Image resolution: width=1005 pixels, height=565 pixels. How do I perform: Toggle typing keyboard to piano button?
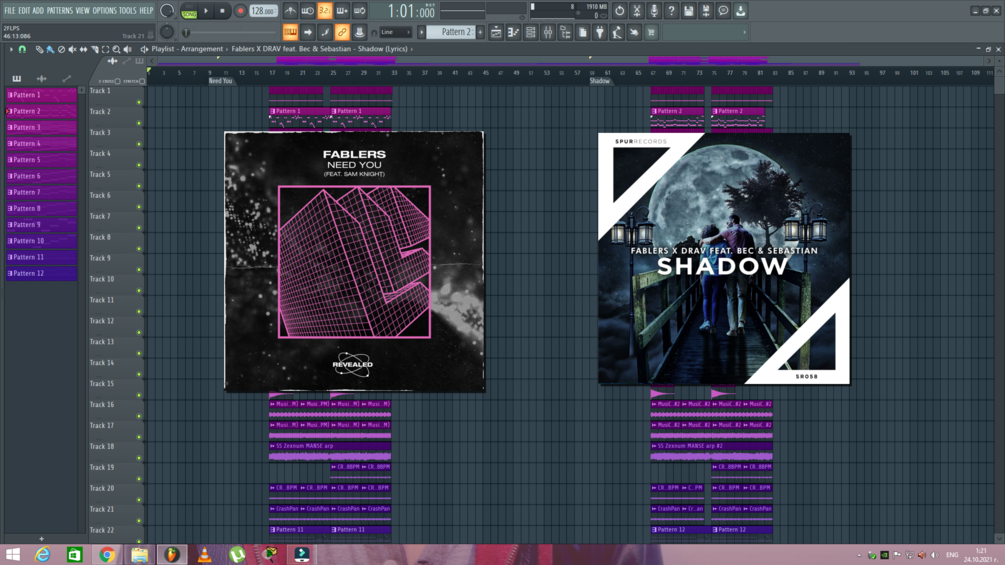[x=290, y=33]
